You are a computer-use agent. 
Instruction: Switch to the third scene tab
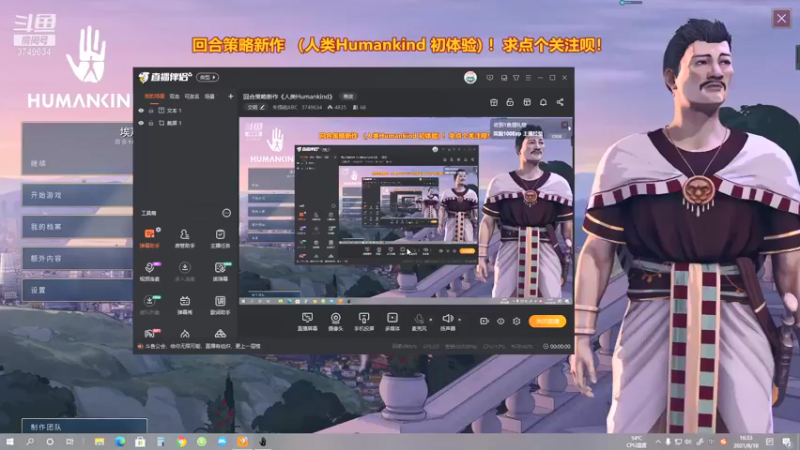click(192, 96)
